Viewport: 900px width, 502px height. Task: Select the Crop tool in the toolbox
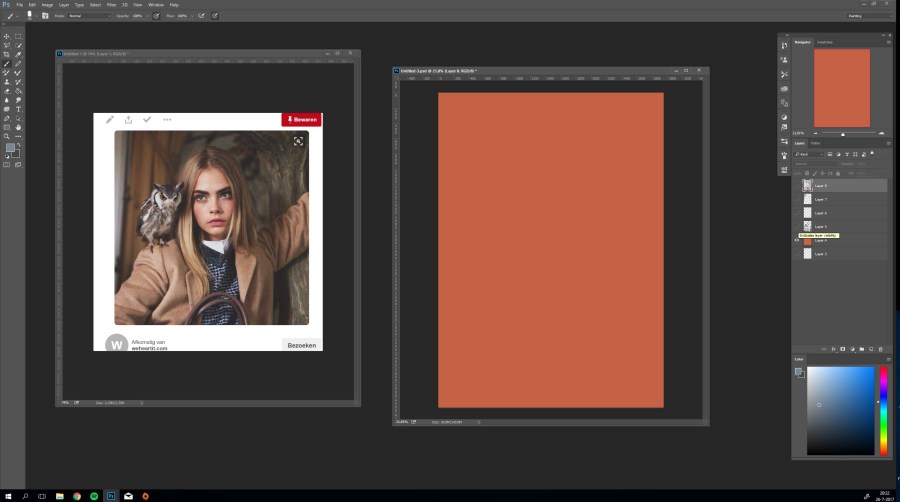[8, 54]
